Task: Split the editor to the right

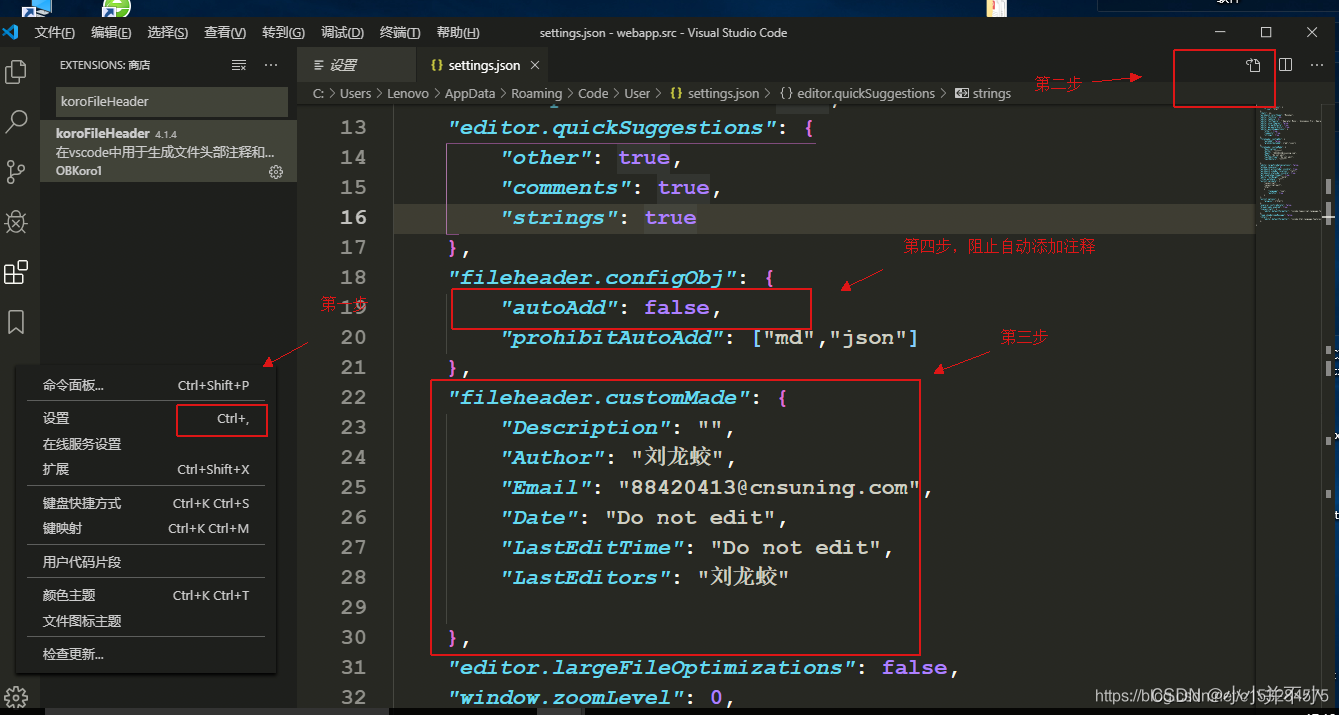Action: (x=1286, y=65)
